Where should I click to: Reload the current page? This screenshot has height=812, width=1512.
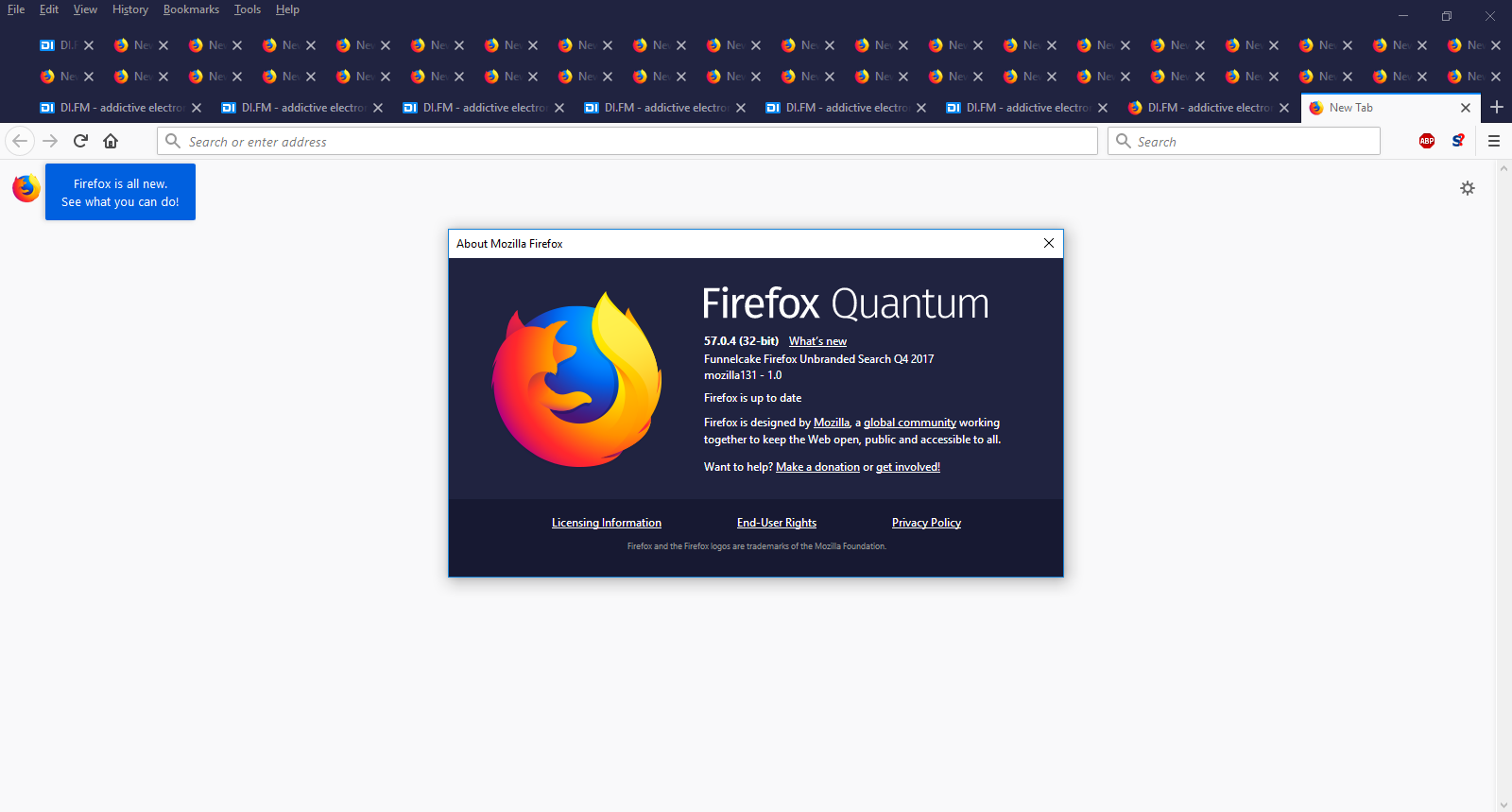(81, 141)
